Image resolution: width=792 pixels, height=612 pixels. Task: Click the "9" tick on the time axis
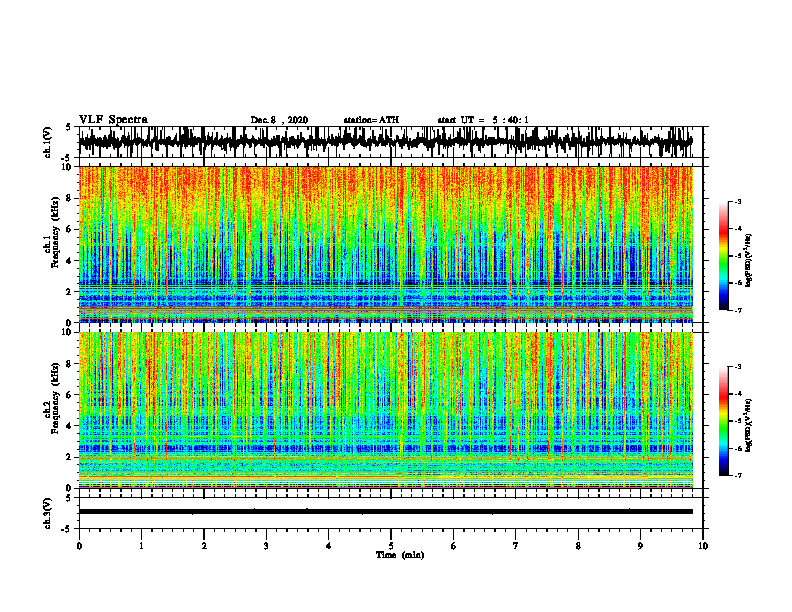click(640, 546)
